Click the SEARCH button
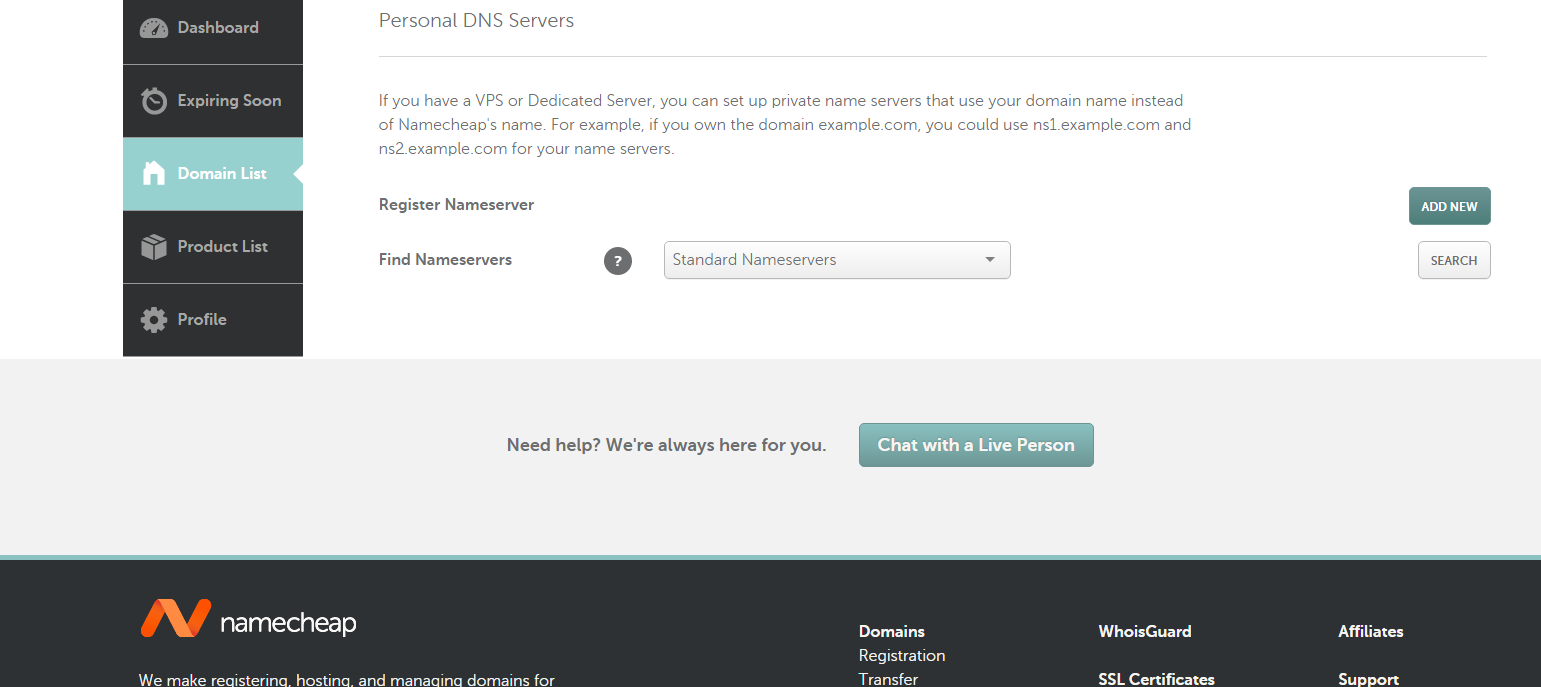 (1454, 260)
